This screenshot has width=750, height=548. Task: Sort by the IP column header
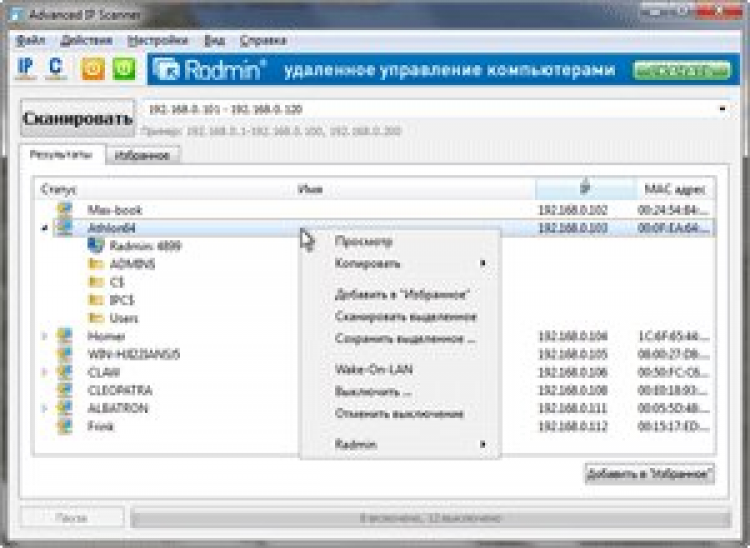585,189
